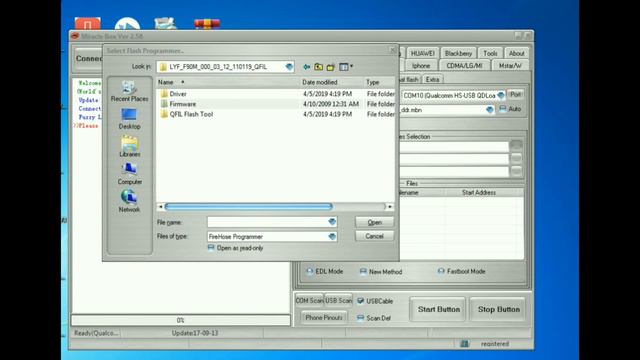
Task: Select the QFIL Flash Tool folder name
Action: pyautogui.click(x=191, y=114)
